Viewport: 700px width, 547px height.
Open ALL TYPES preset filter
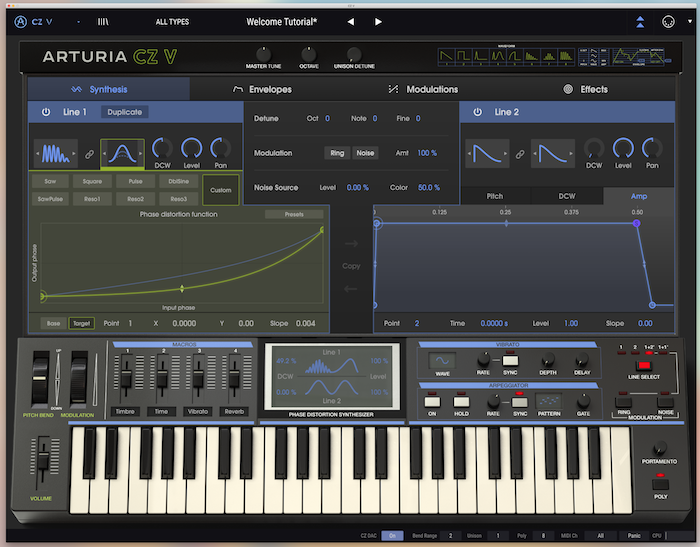[x=172, y=21]
